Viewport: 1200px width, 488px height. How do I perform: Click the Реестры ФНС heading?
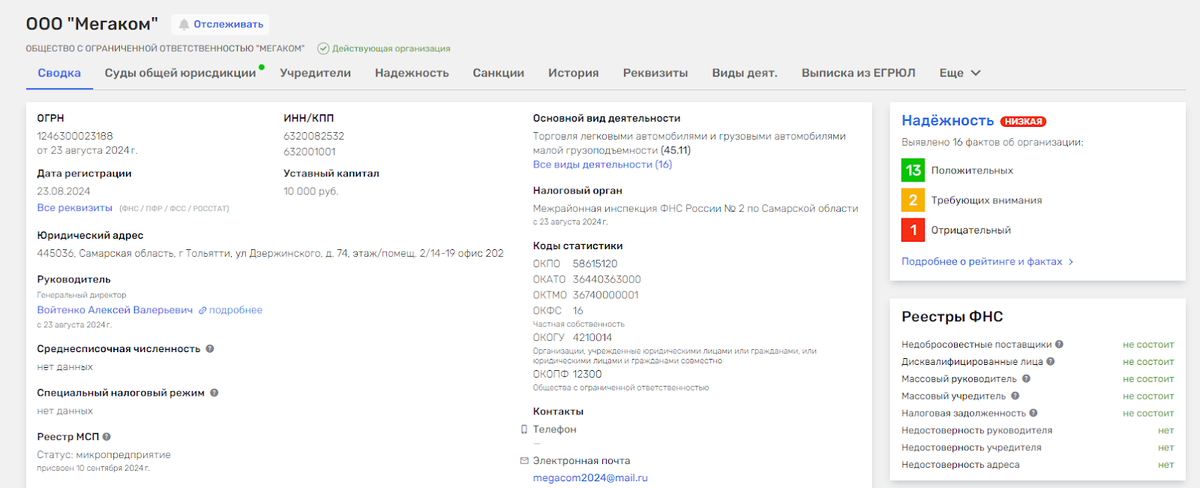(x=953, y=316)
